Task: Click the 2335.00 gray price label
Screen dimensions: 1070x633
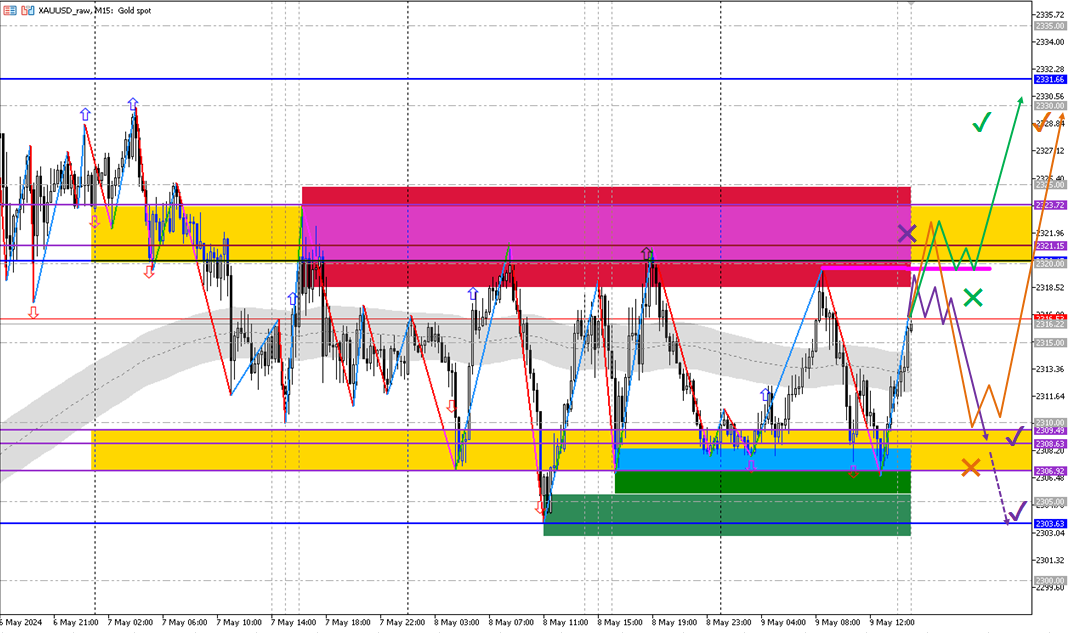Action: point(1050,26)
